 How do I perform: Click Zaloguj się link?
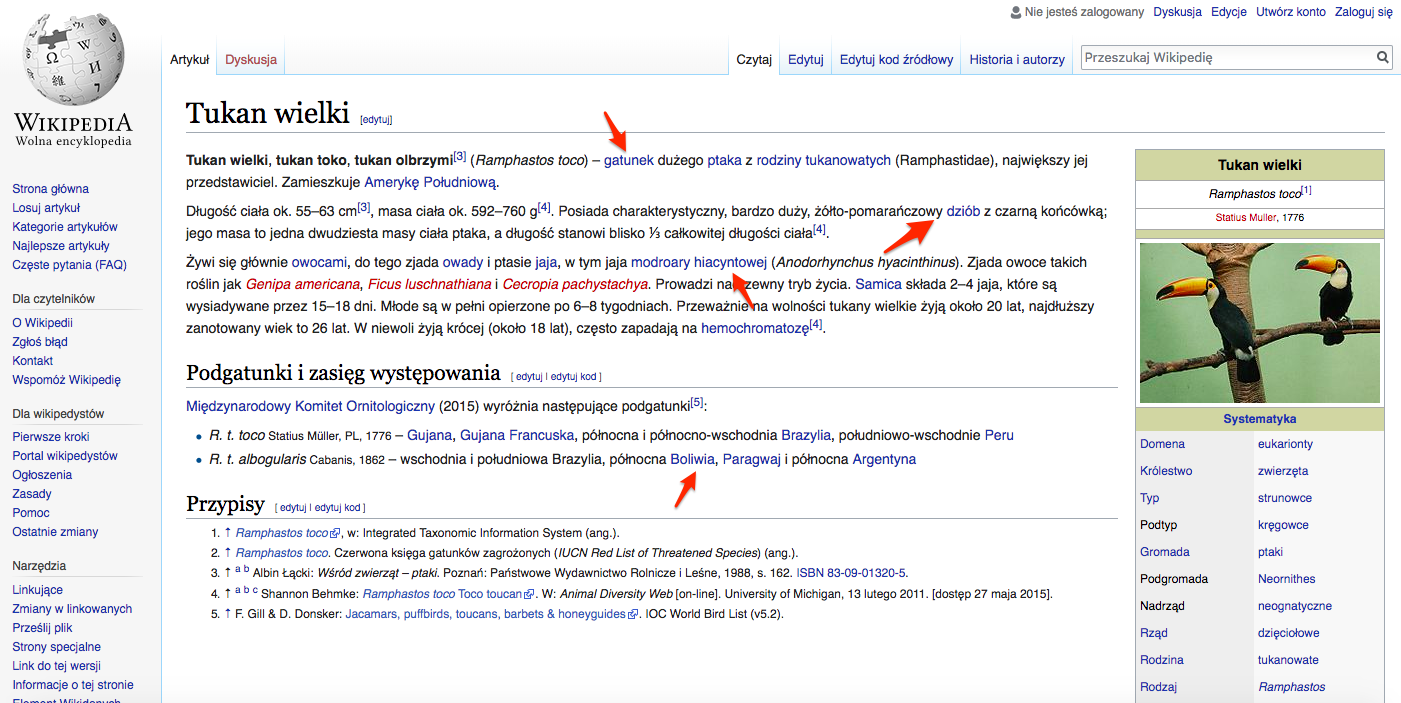tap(1363, 12)
